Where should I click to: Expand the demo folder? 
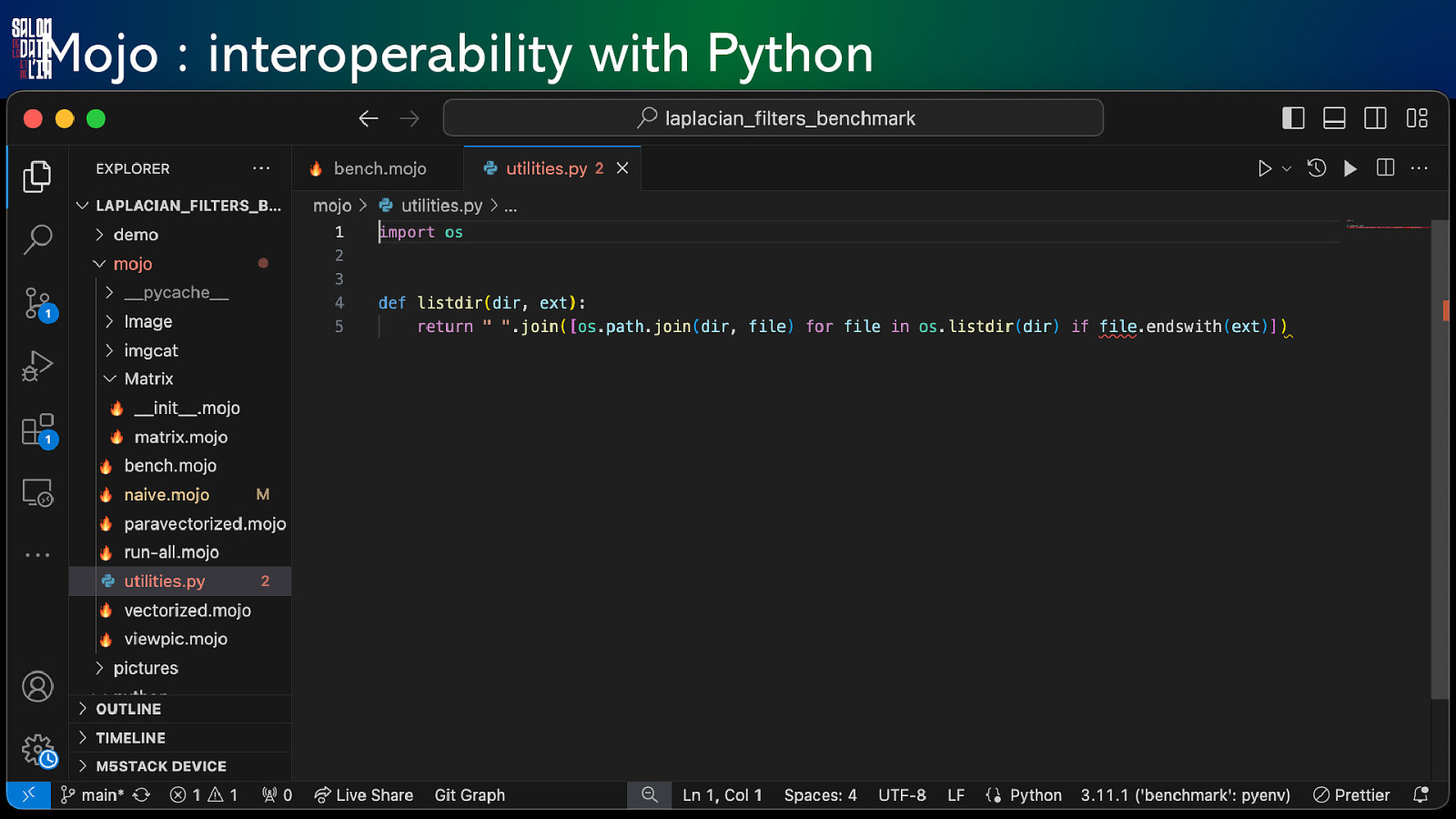point(180,235)
